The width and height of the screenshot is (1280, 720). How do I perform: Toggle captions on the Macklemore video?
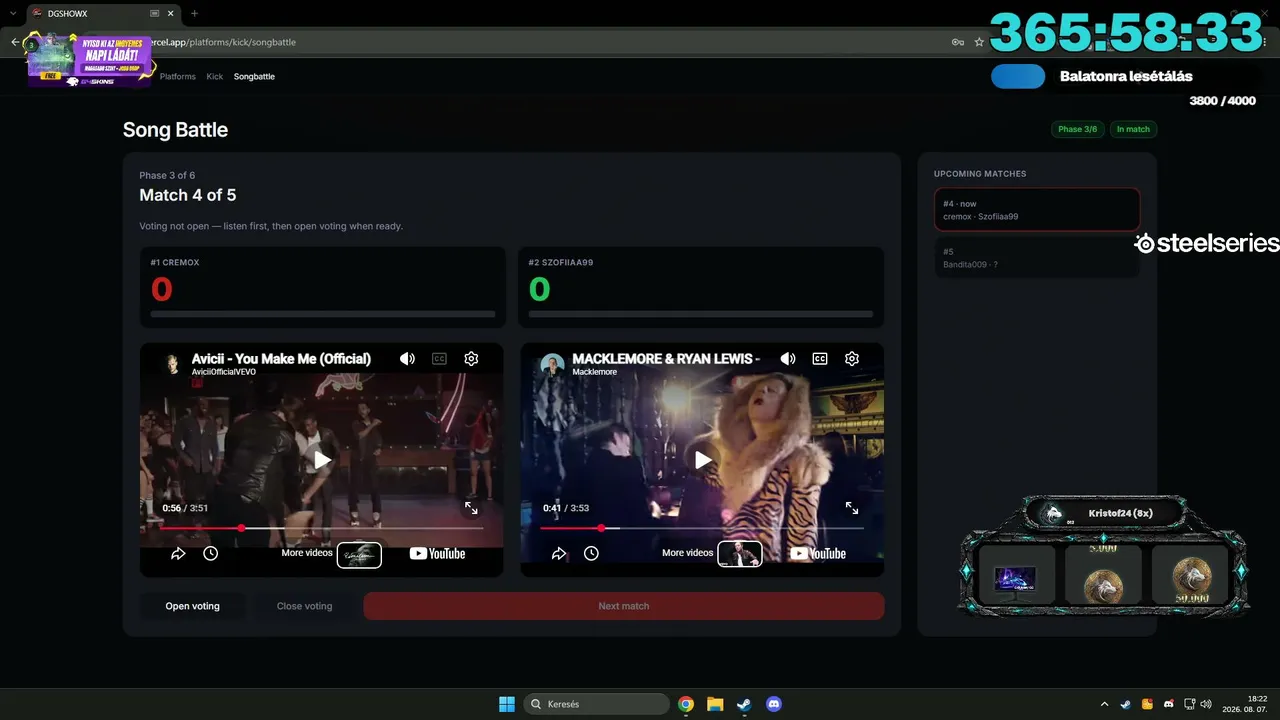820,359
